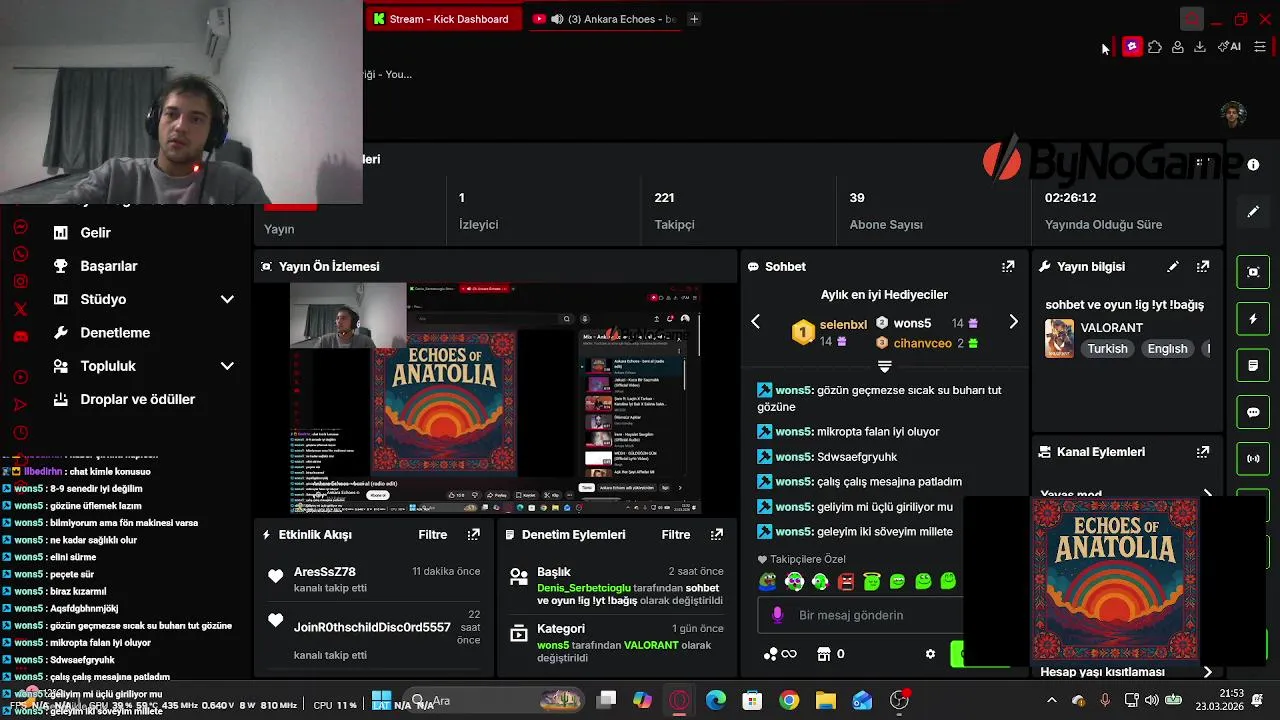Pop out the Yayın bilgisi panel

click(x=1203, y=267)
